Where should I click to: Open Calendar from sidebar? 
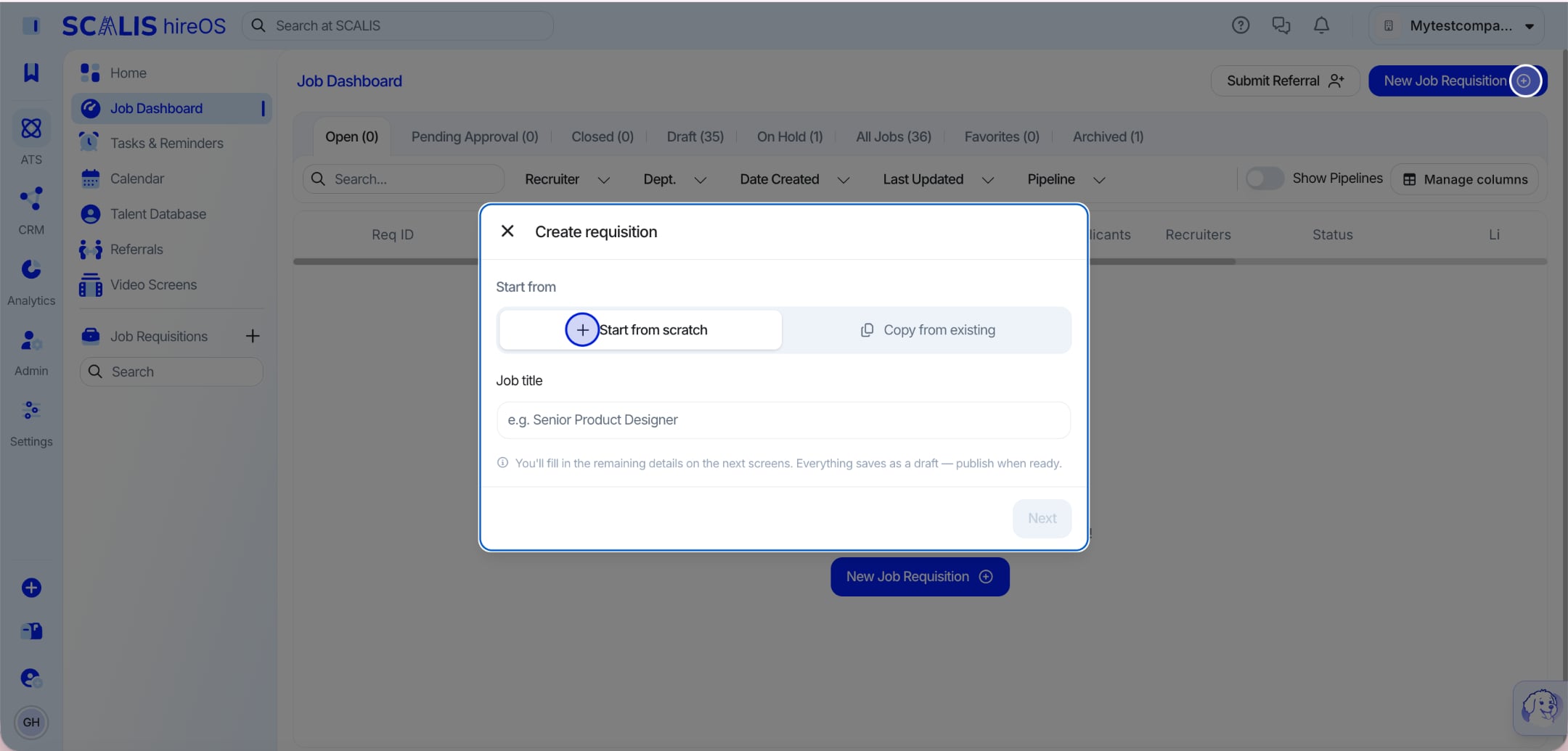171,178
